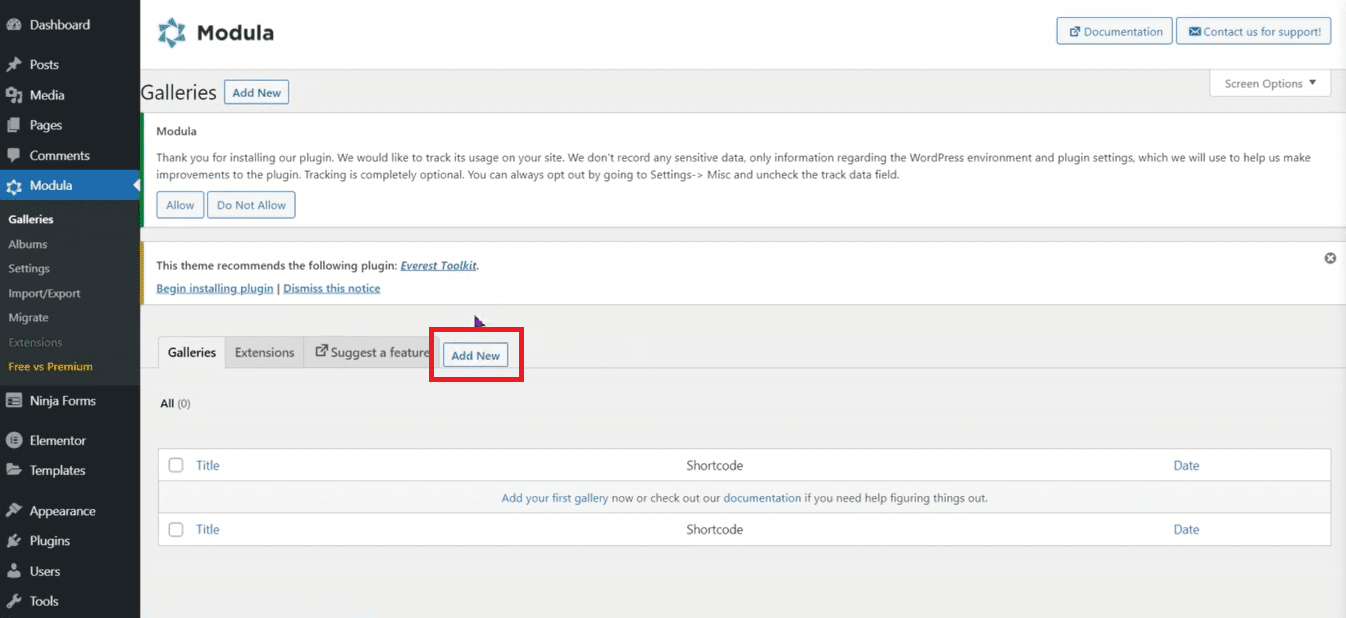Open the Suggest a feature tab
1346x618 pixels.
tap(371, 353)
